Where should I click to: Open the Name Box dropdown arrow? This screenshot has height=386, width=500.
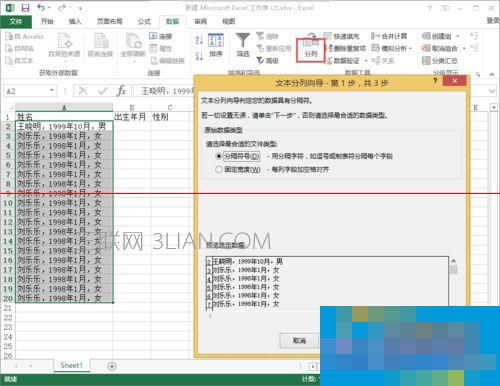(52, 90)
